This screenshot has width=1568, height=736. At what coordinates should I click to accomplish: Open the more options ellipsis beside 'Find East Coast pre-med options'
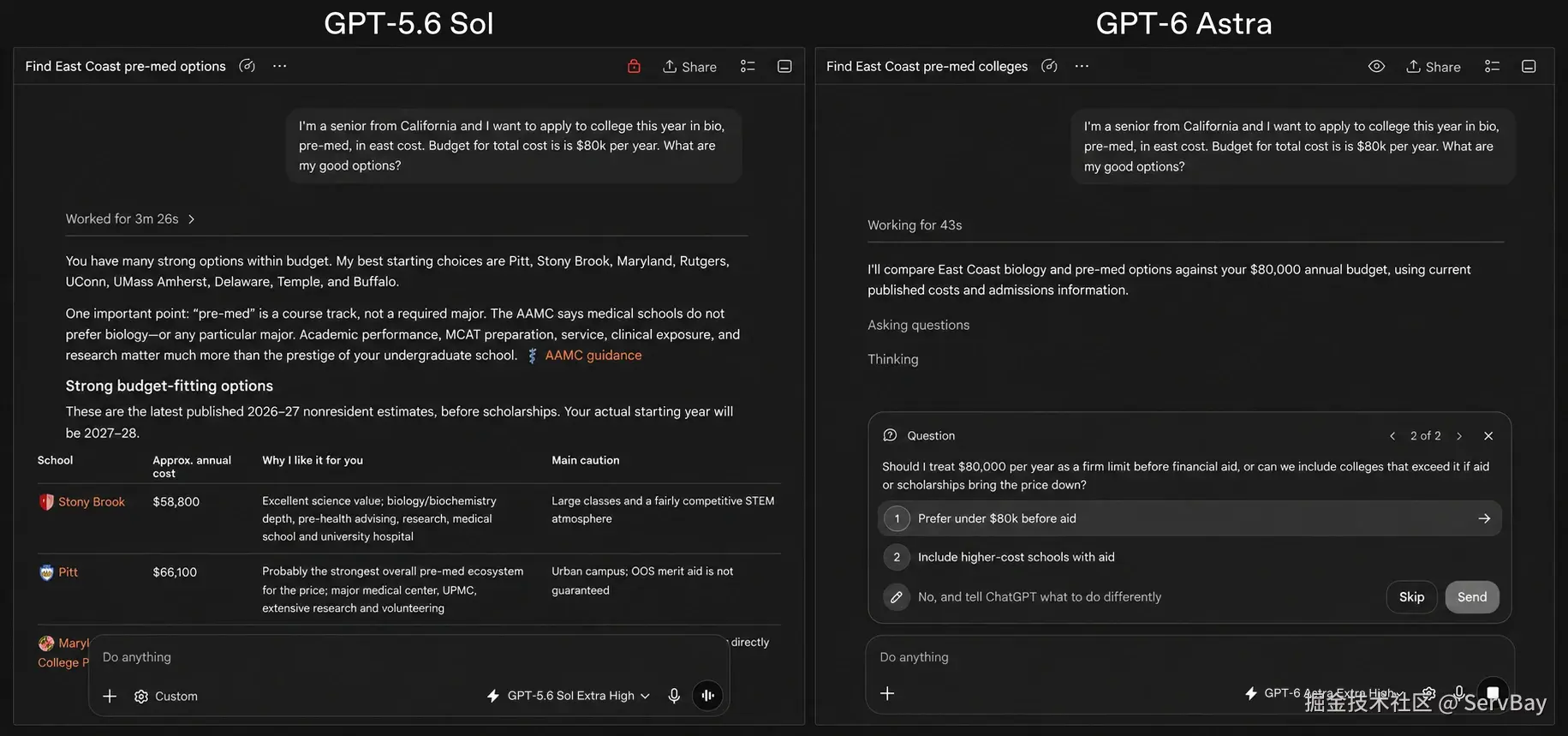click(279, 66)
